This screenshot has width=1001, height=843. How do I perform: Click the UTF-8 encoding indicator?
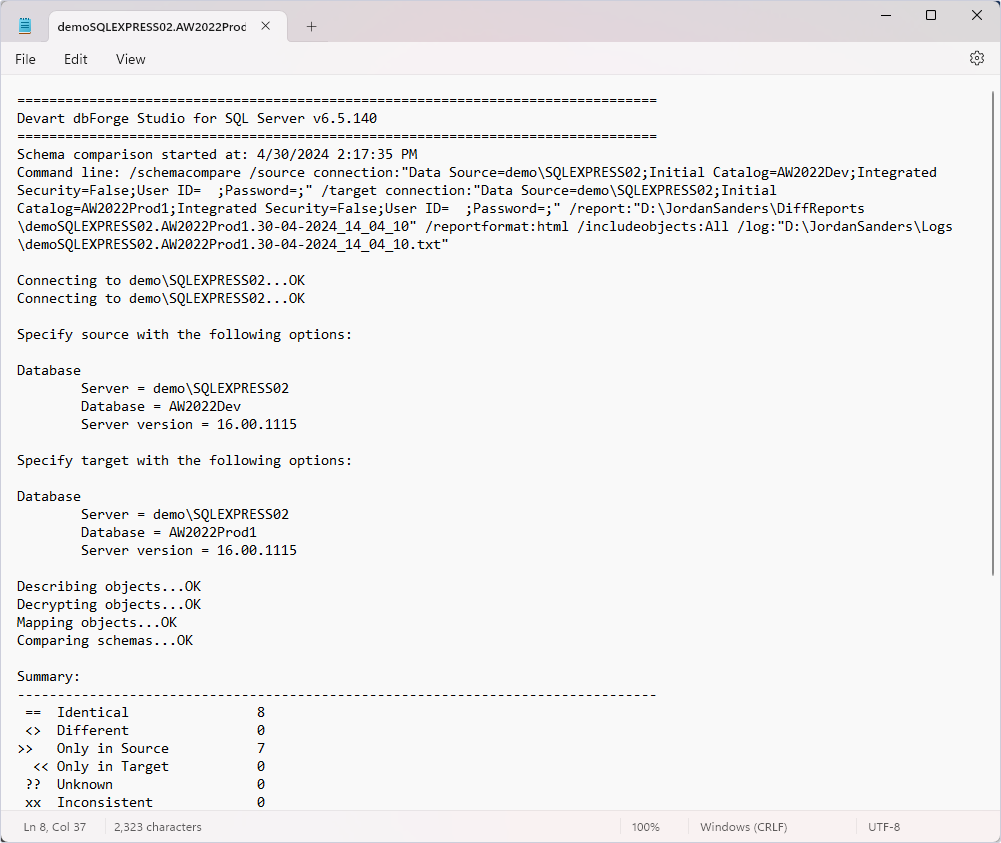tap(884, 826)
